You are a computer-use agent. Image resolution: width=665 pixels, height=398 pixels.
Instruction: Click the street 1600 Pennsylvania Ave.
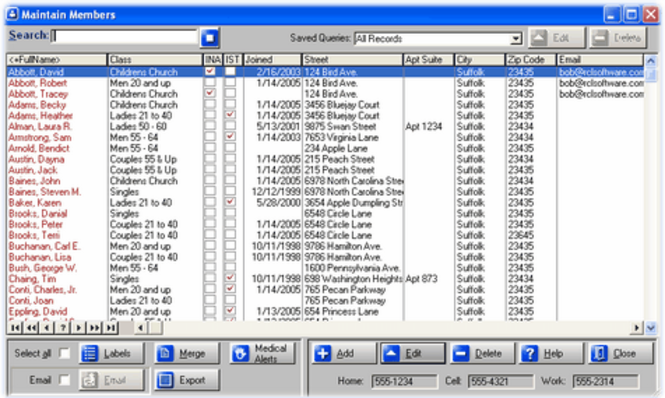tap(352, 268)
